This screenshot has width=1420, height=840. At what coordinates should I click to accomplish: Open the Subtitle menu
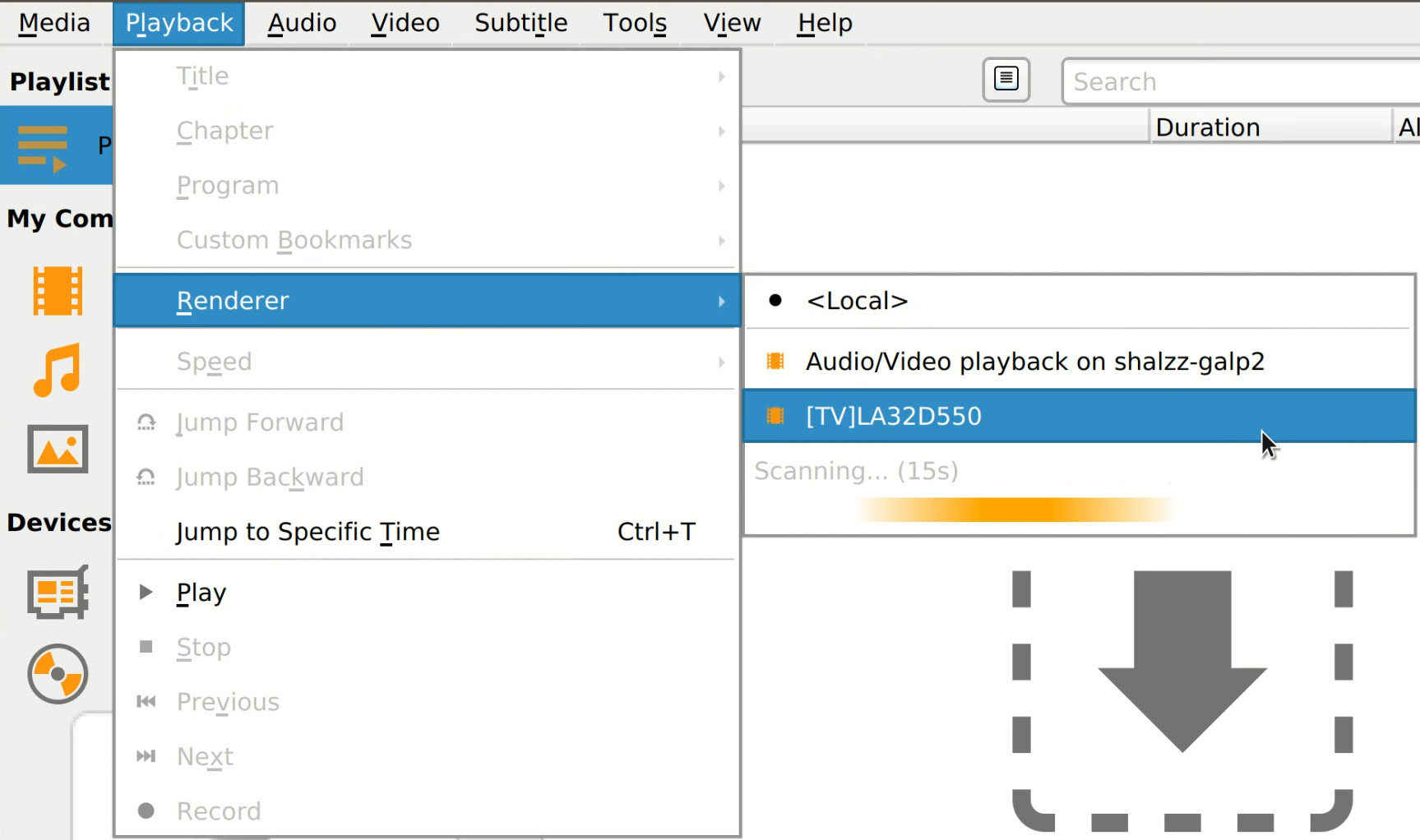pyautogui.click(x=520, y=22)
